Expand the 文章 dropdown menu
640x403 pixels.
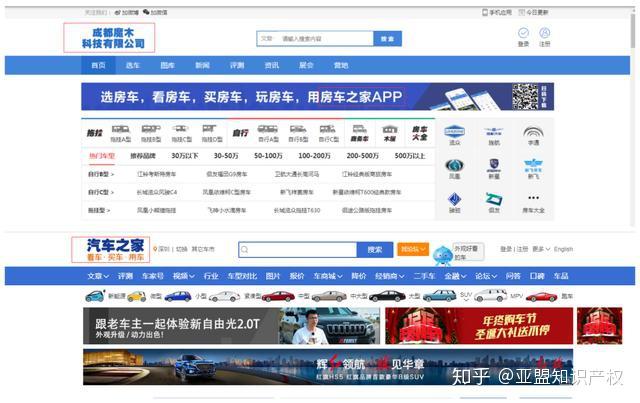(98, 276)
